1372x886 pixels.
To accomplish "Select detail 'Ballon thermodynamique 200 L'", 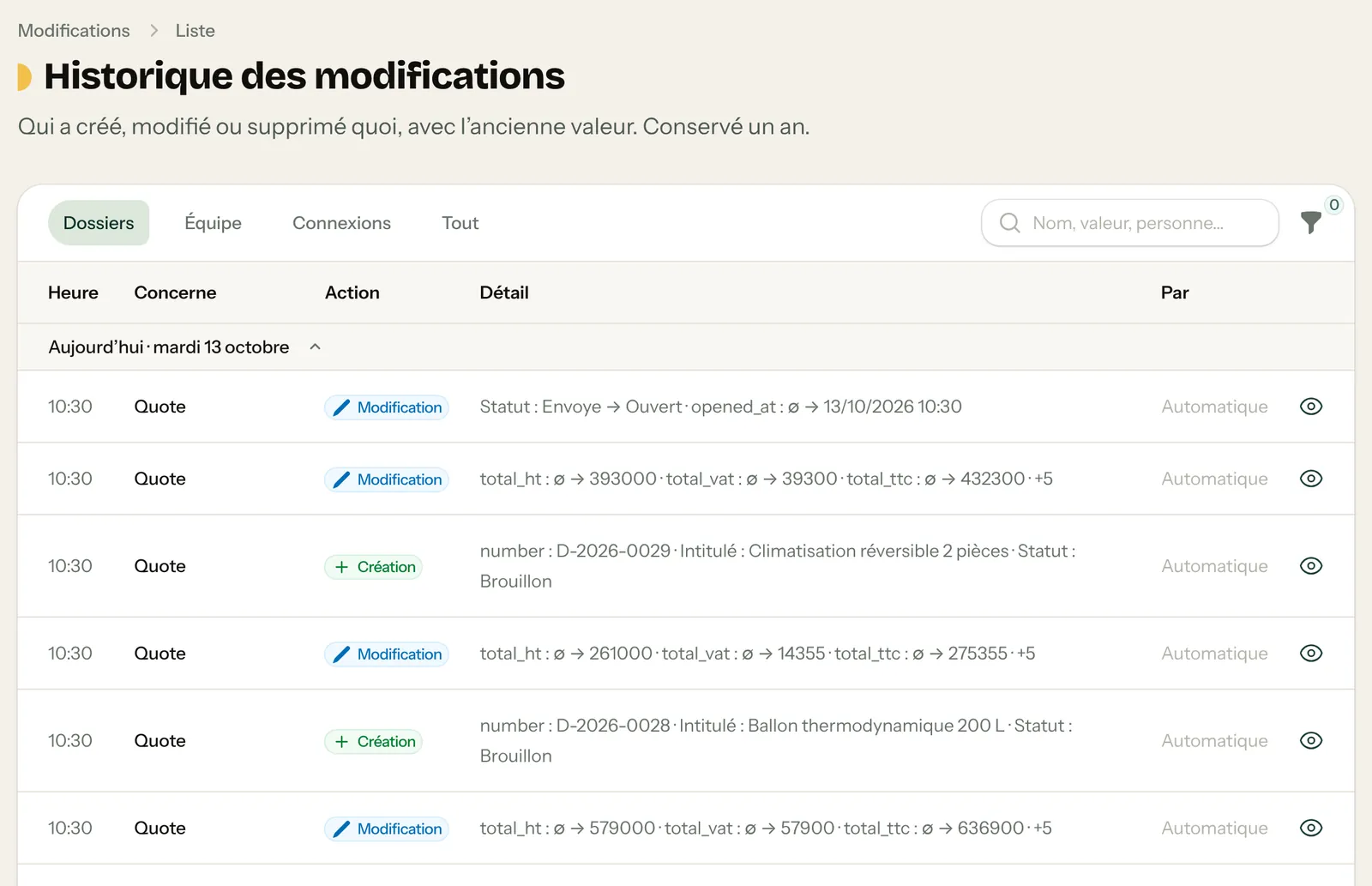I will (876, 726).
